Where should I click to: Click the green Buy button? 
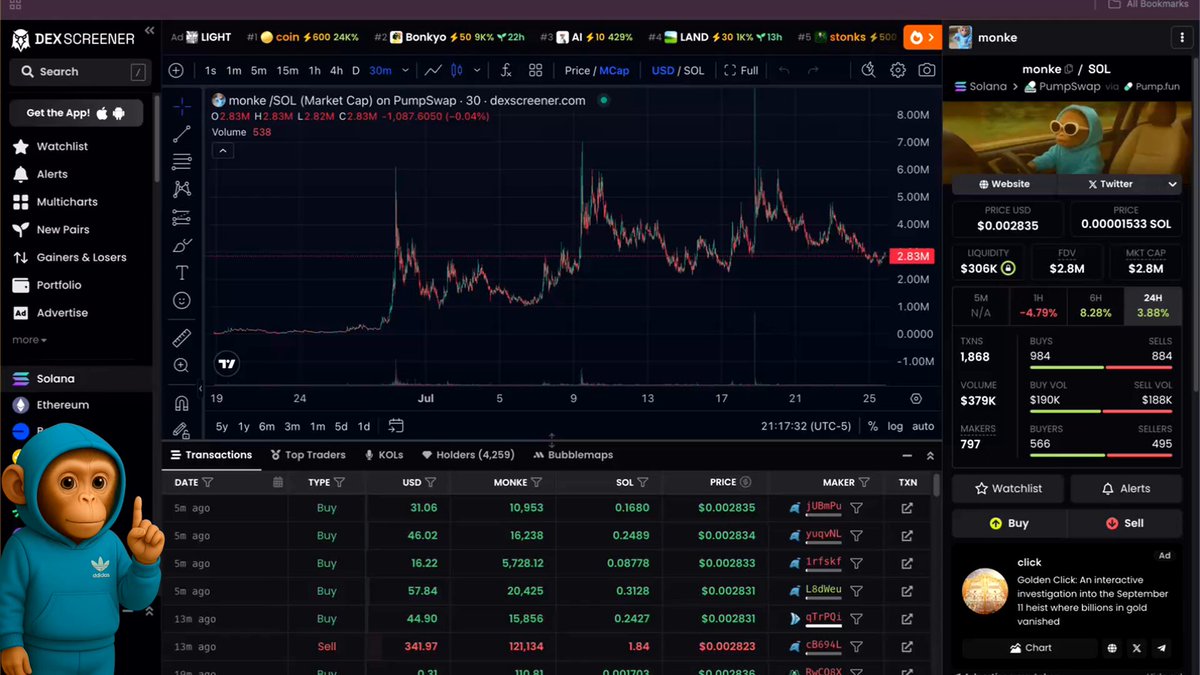[x=1009, y=523]
